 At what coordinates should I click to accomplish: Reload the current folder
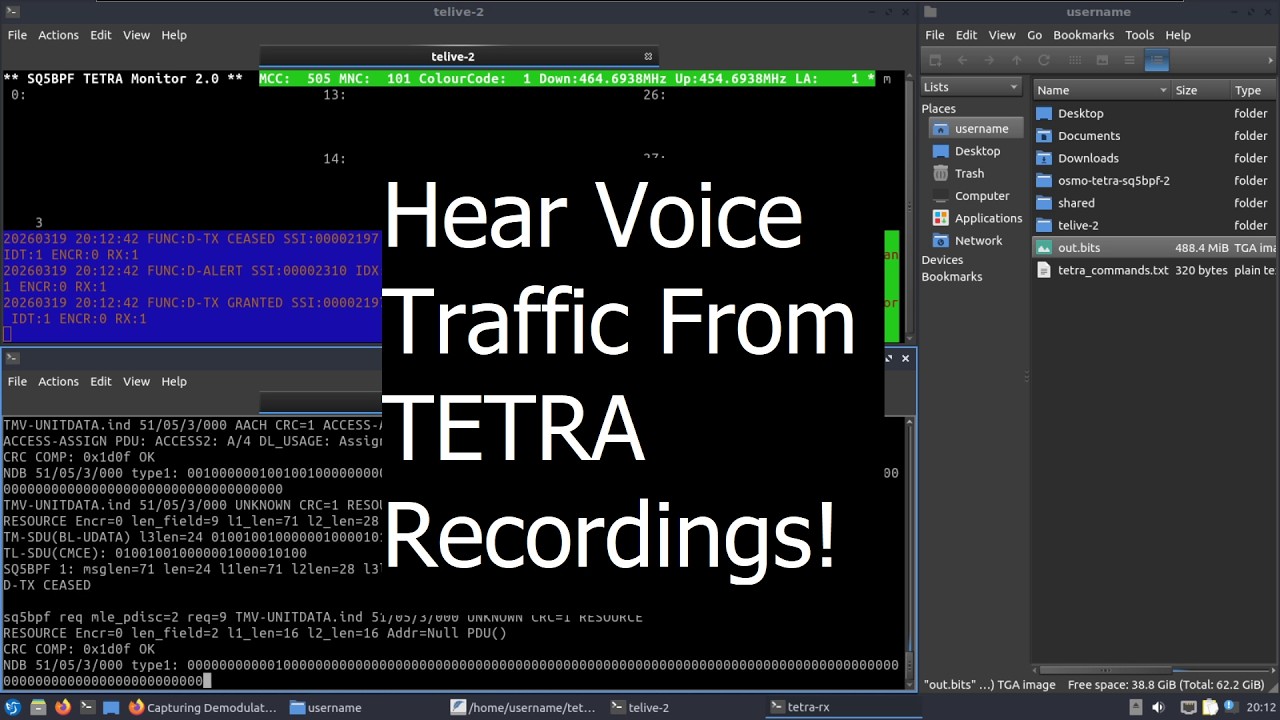click(1044, 60)
